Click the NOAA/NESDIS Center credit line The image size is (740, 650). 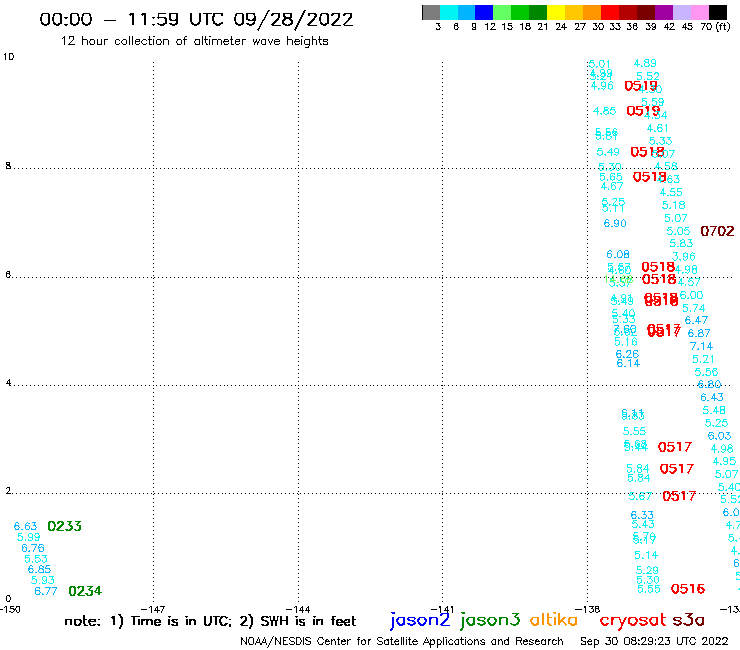pos(402,641)
